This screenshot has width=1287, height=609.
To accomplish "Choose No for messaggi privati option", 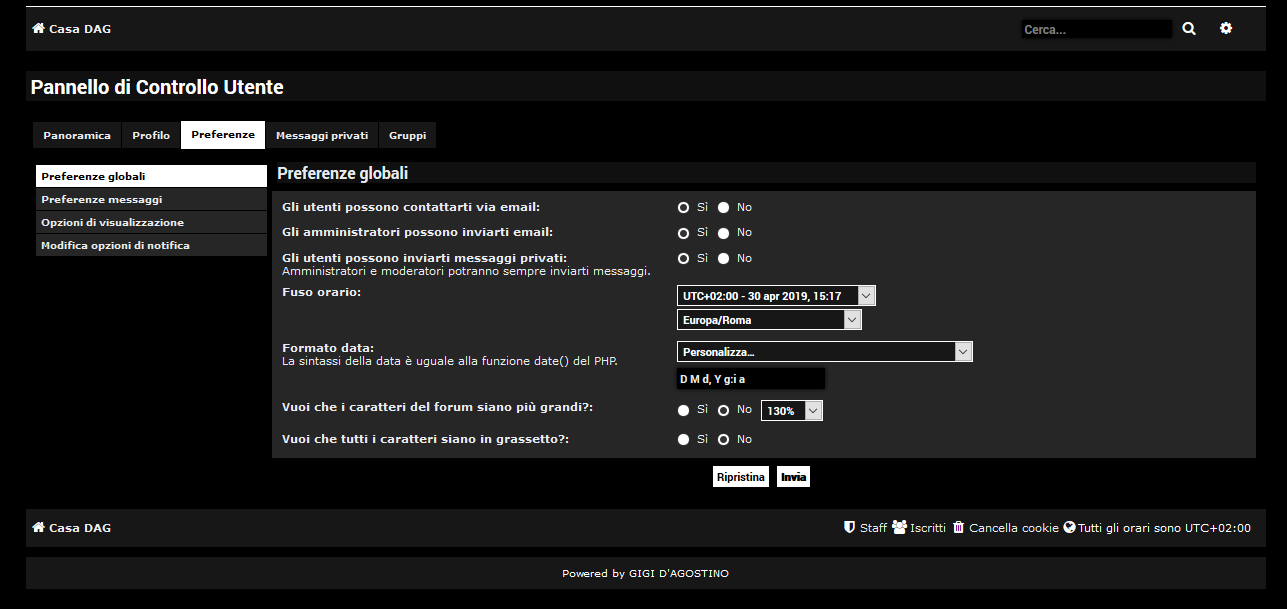I will 723,258.
